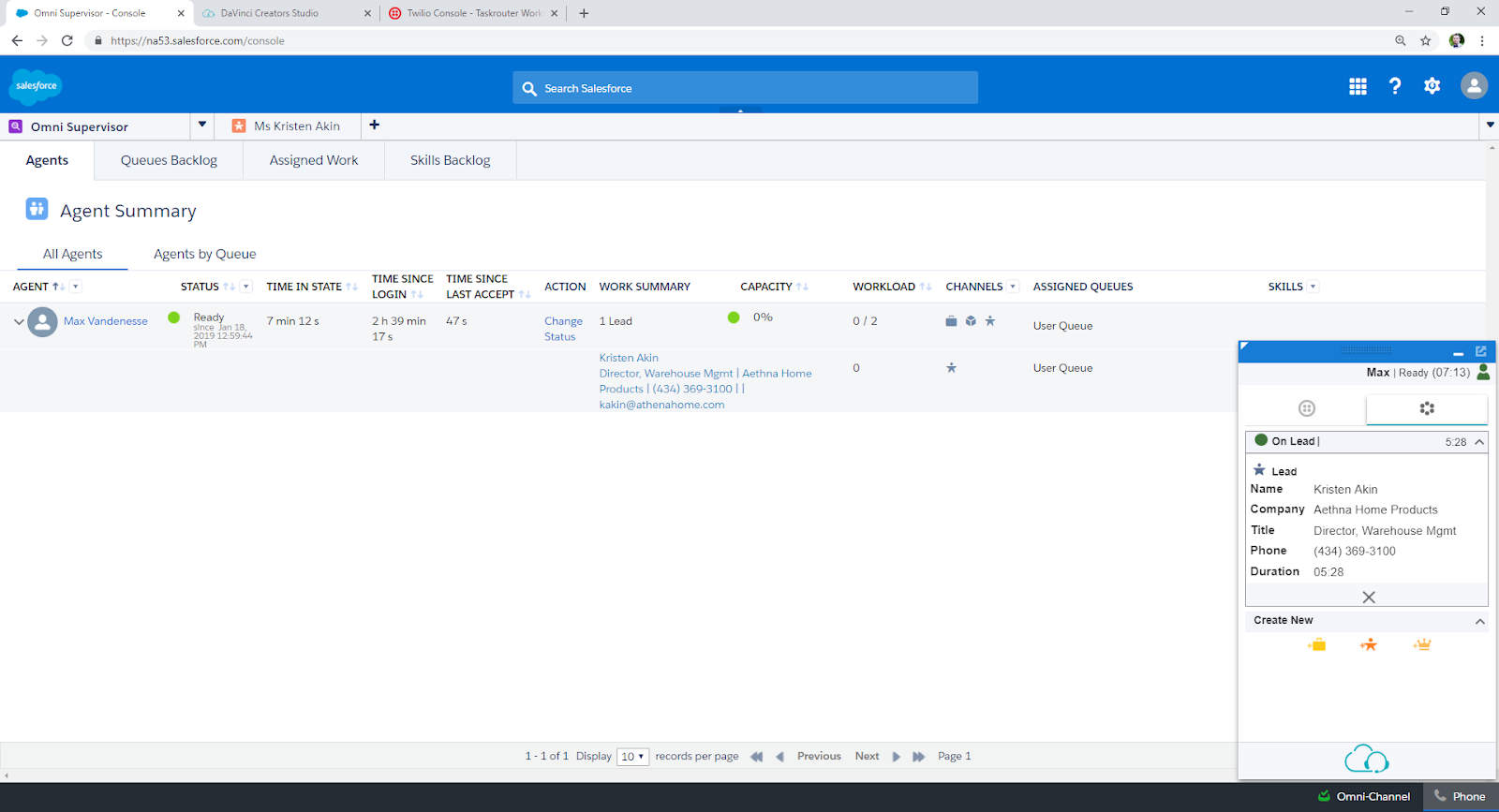The image size is (1499, 812).
Task: Open the Help question mark icon
Action: tap(1395, 86)
